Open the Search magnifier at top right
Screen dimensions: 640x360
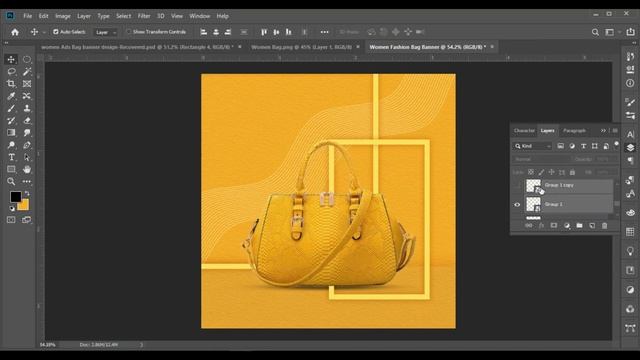point(596,32)
